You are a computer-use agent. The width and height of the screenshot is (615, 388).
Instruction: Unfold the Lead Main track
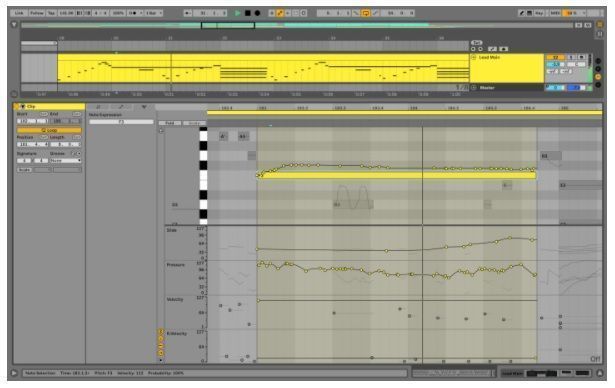[473, 57]
